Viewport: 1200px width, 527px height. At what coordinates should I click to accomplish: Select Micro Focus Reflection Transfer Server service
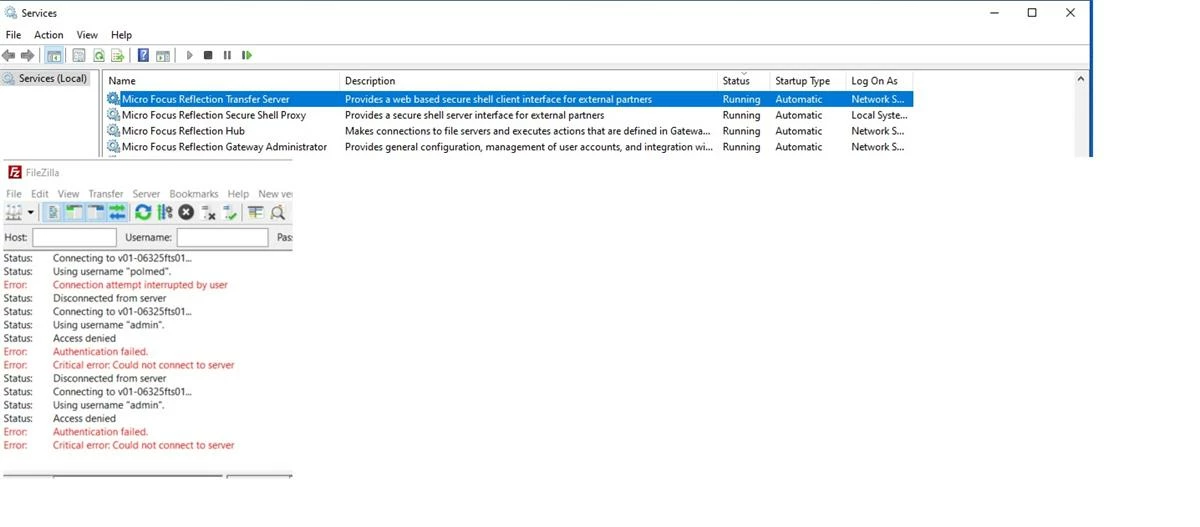click(x=205, y=99)
